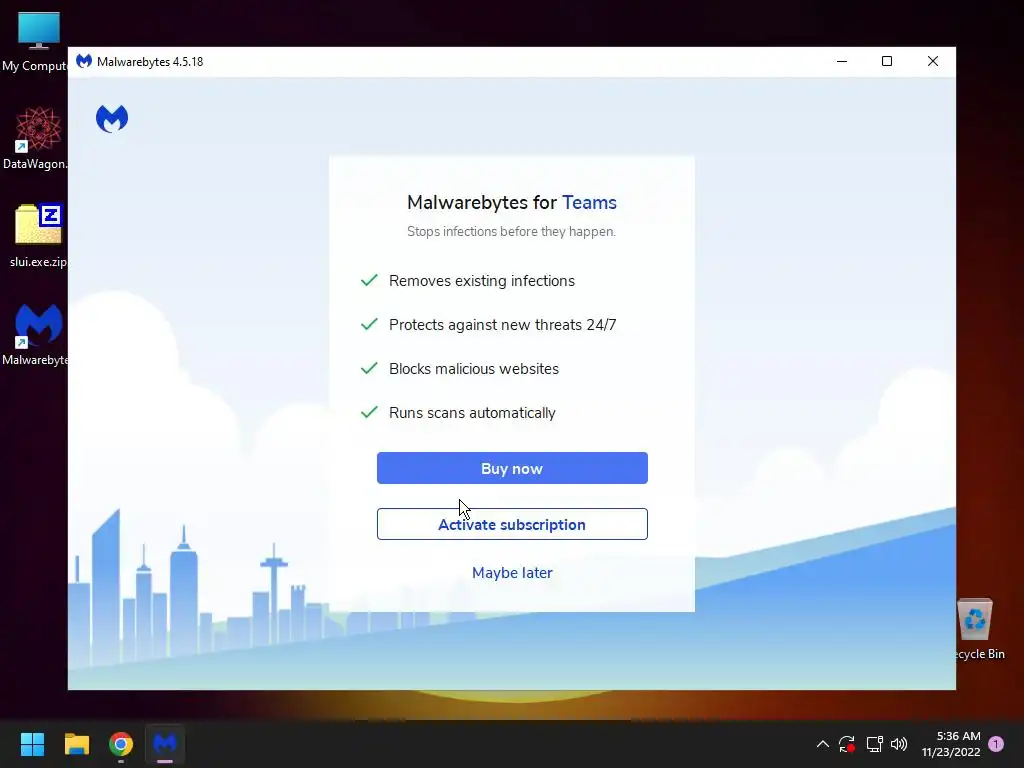The height and width of the screenshot is (768, 1024).
Task: Open the clock showing 5:36 AM
Action: pyautogui.click(x=951, y=744)
